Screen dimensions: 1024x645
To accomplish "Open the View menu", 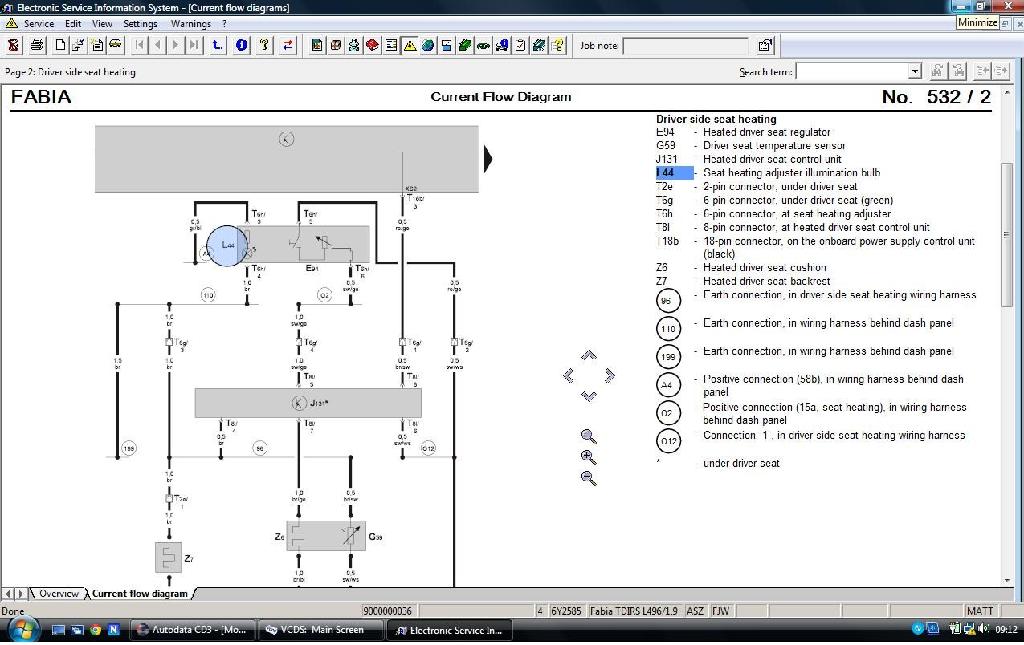I will coord(102,24).
